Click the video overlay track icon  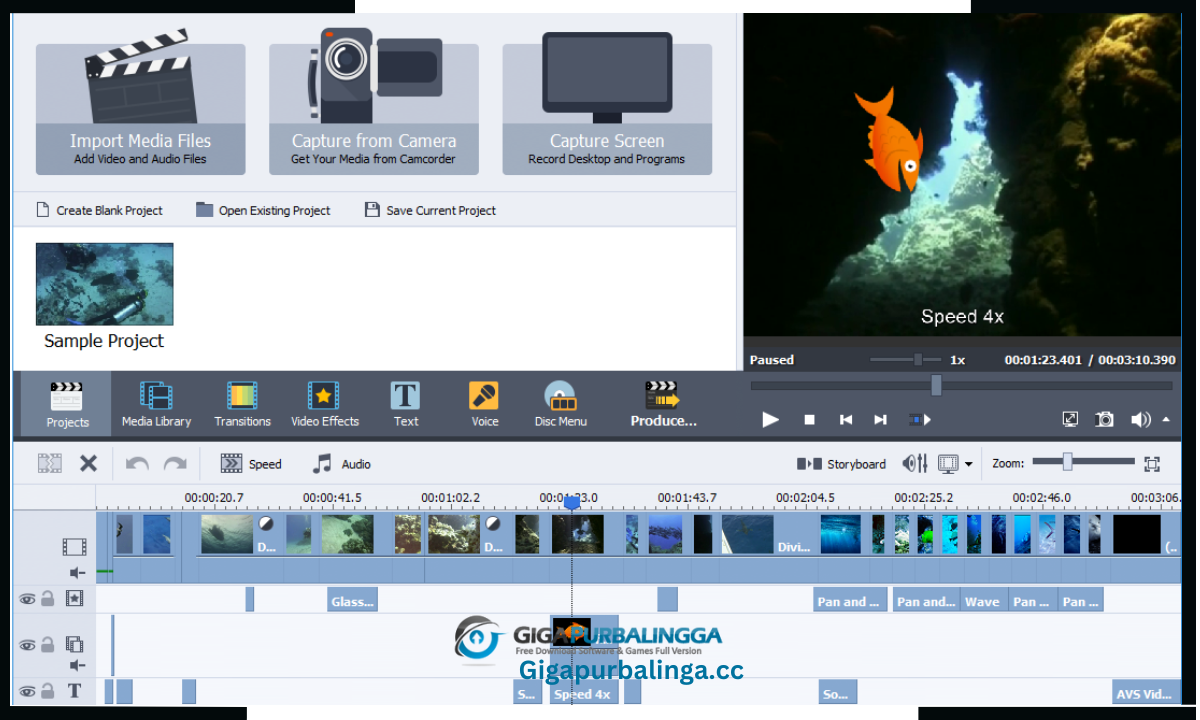click(74, 644)
